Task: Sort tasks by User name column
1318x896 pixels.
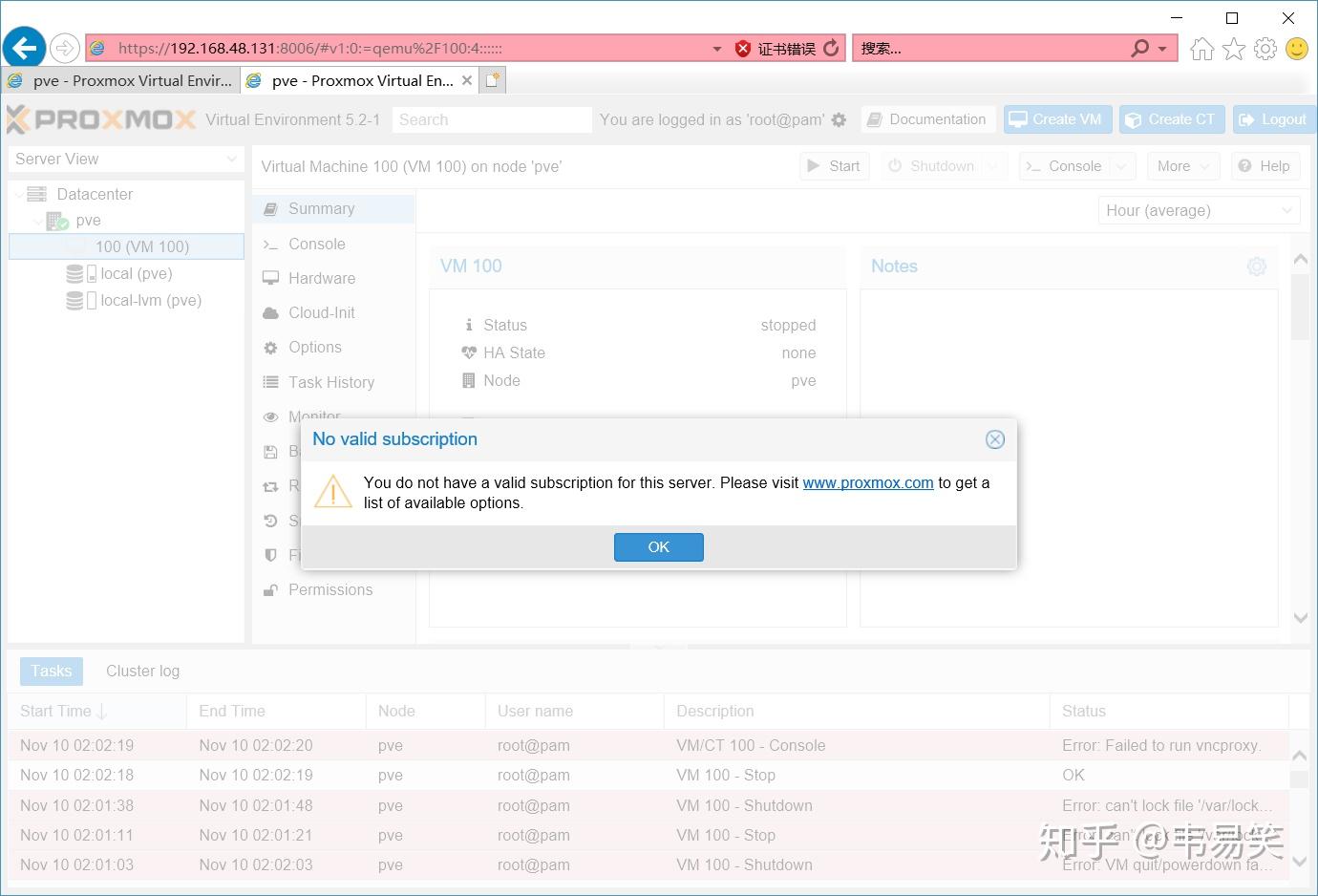Action: (575, 712)
